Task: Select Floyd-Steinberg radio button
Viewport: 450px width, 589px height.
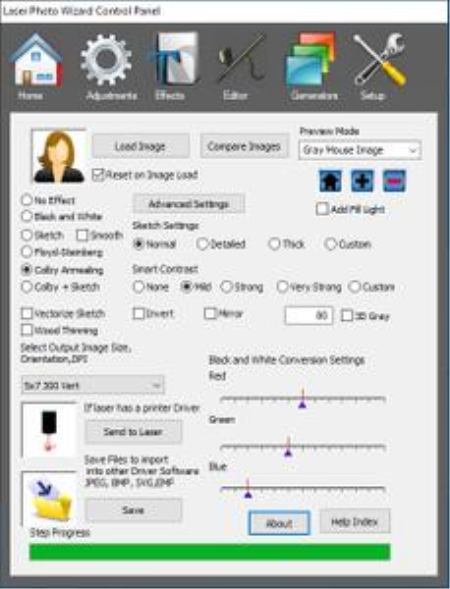Action: (x=26, y=252)
